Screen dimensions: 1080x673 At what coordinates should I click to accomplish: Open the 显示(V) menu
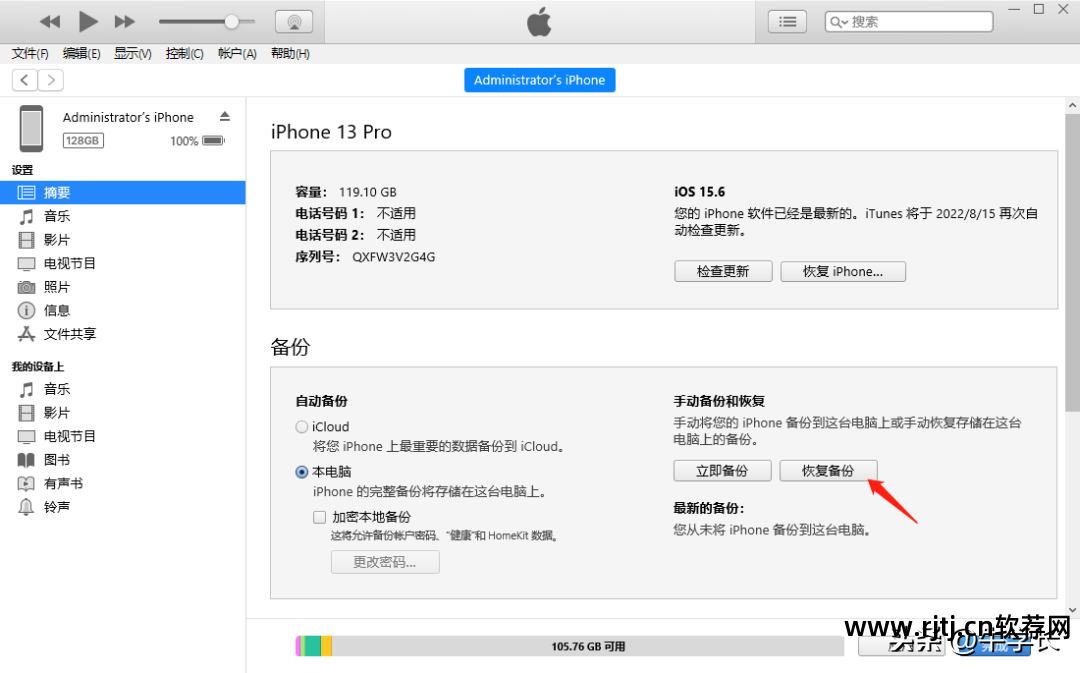[132, 54]
